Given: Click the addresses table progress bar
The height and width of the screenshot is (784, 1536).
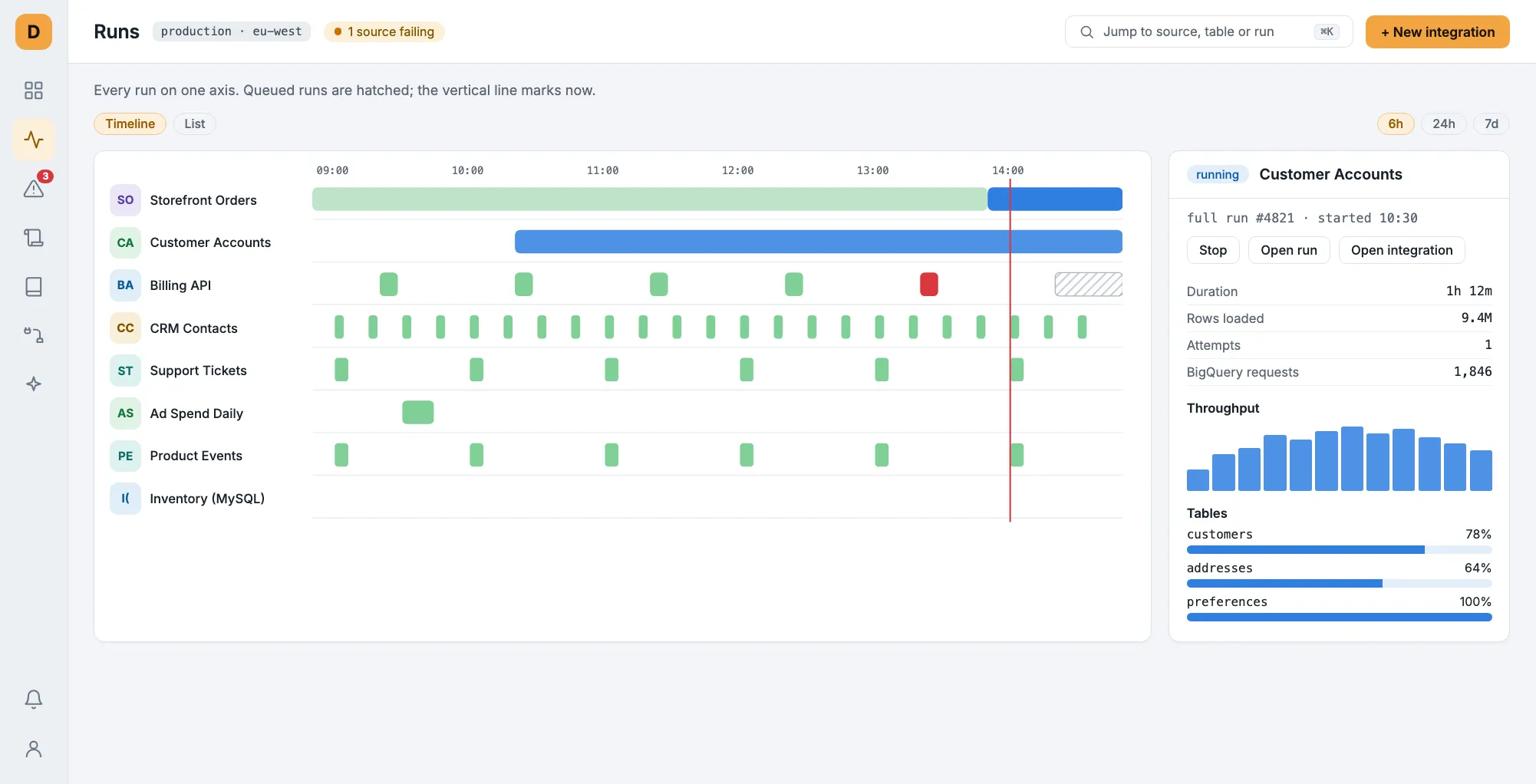Looking at the screenshot, I should (x=1339, y=584).
